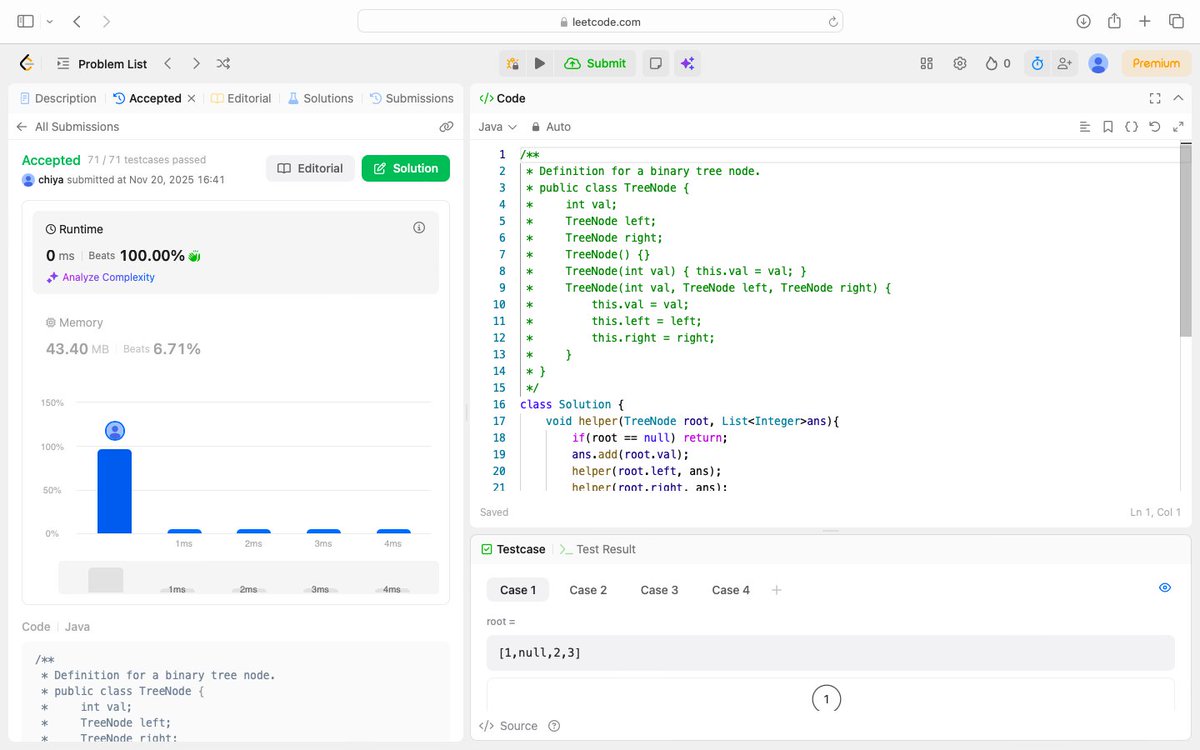Open the timer stopwatch icon
The height and width of the screenshot is (750, 1200).
pyautogui.click(x=1037, y=62)
